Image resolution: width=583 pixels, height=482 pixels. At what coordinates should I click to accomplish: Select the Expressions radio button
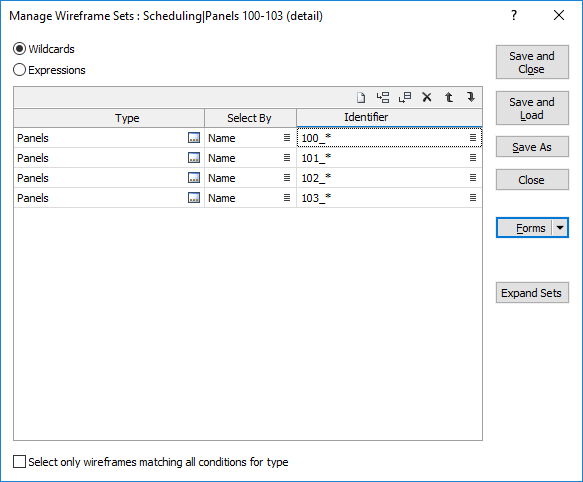point(19,70)
